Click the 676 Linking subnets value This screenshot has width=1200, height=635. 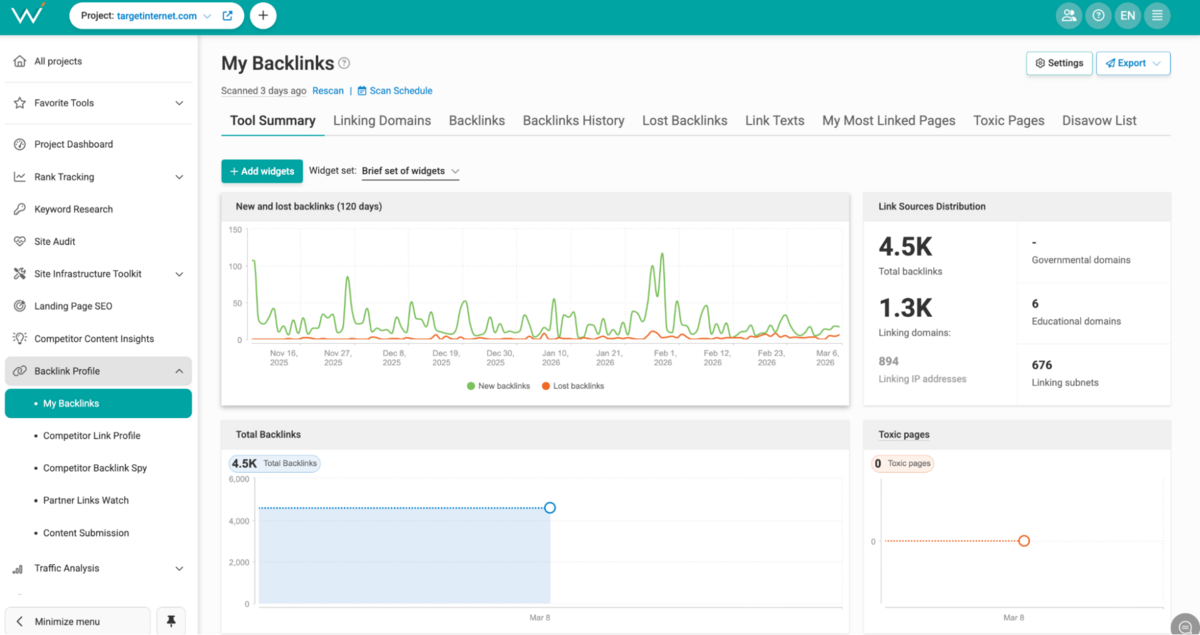pos(1042,365)
